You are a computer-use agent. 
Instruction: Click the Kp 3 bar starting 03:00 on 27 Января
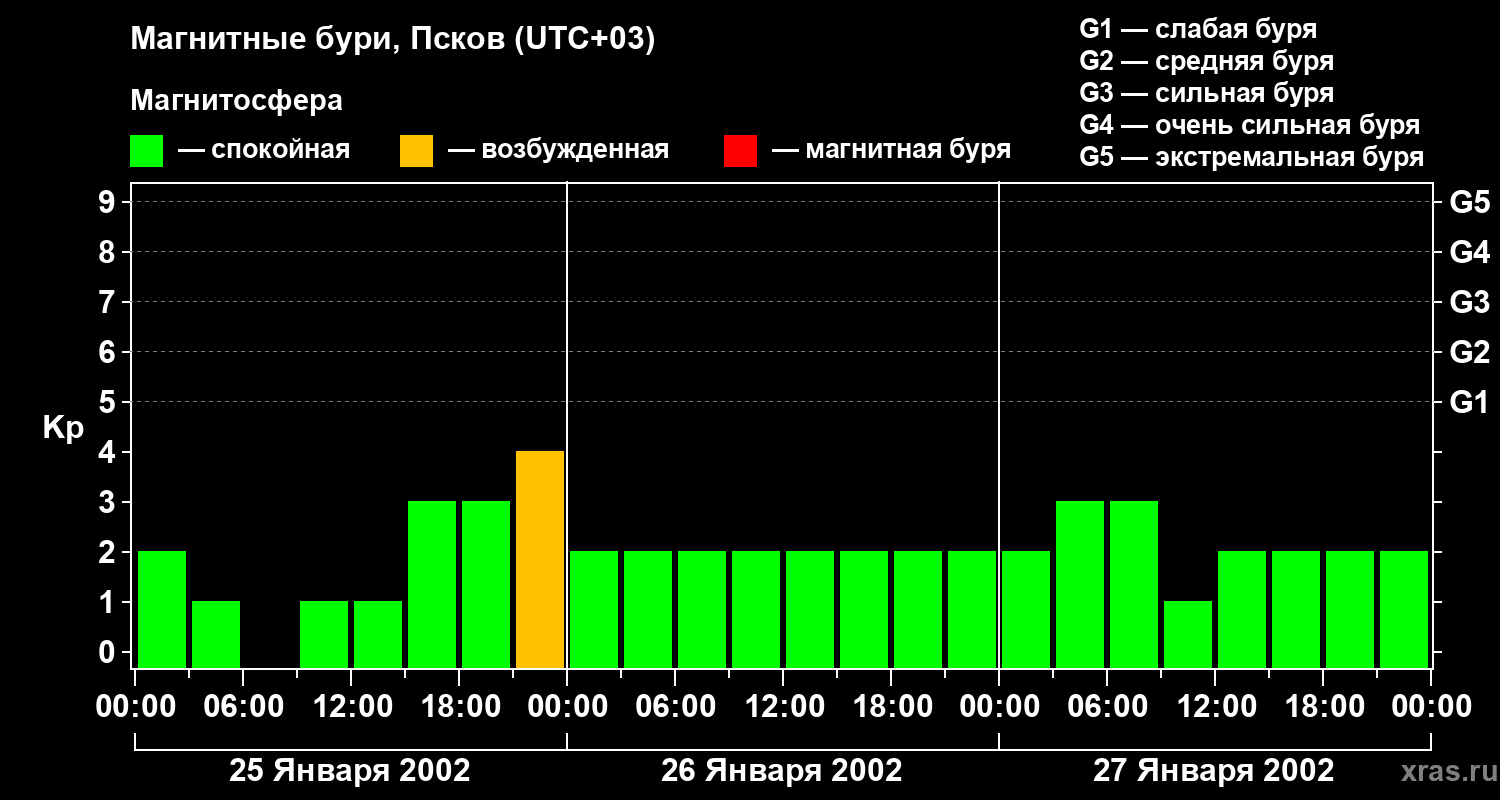click(x=1080, y=584)
